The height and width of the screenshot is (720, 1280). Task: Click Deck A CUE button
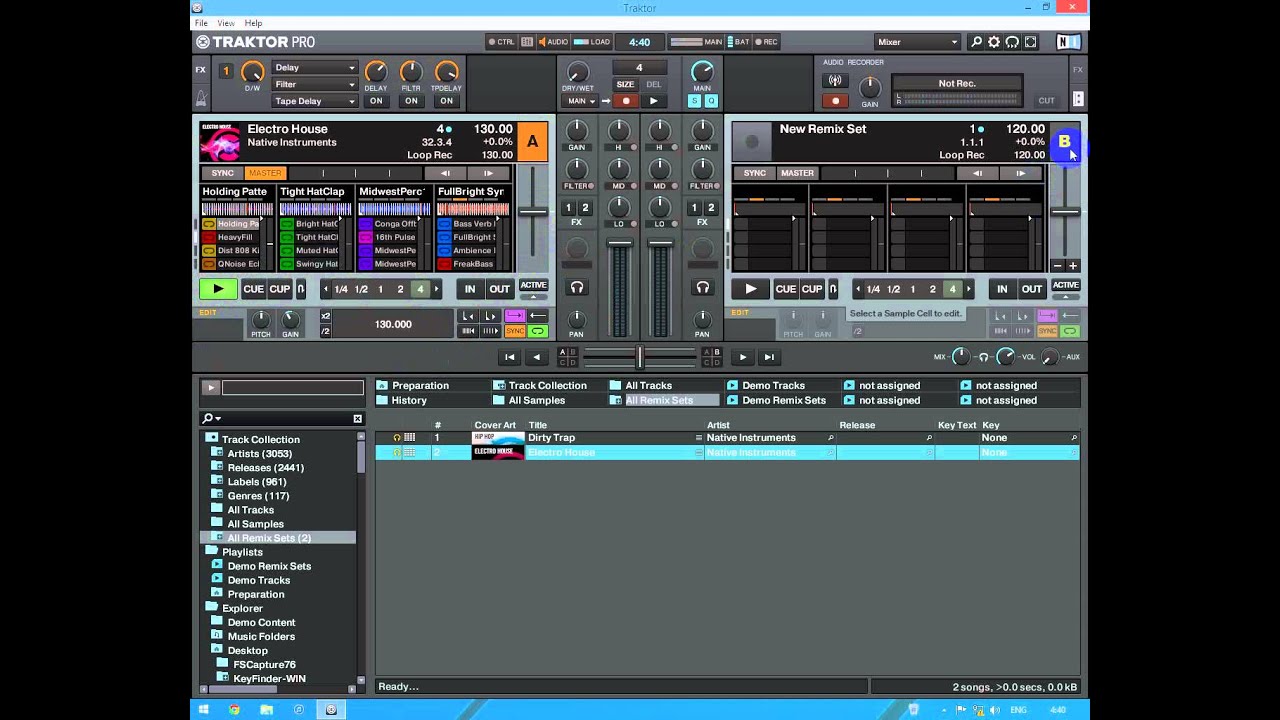[x=254, y=289]
